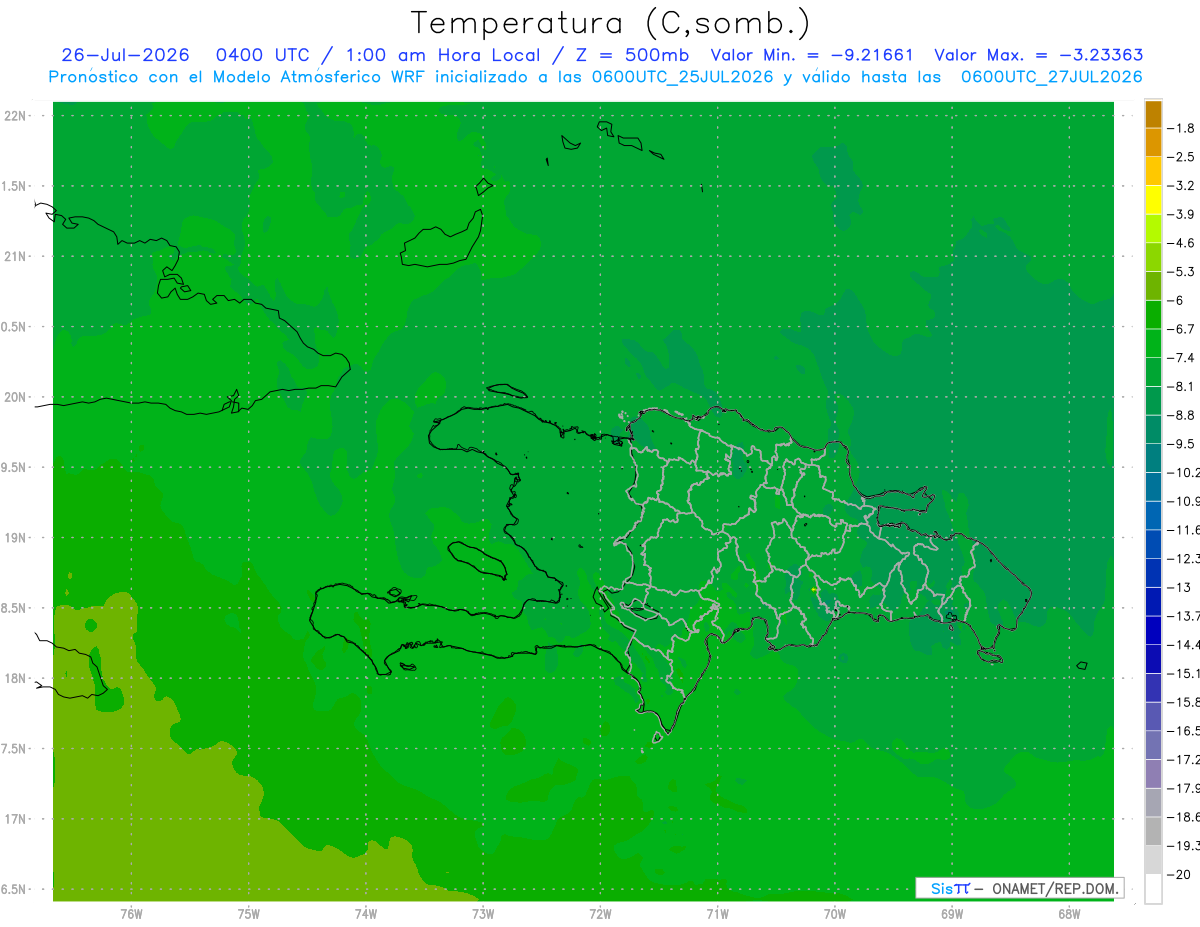The width and height of the screenshot is (1200, 927).
Task: Click the valid-until stamp "0600UTC_27JUL2026"
Action: 1052,77
